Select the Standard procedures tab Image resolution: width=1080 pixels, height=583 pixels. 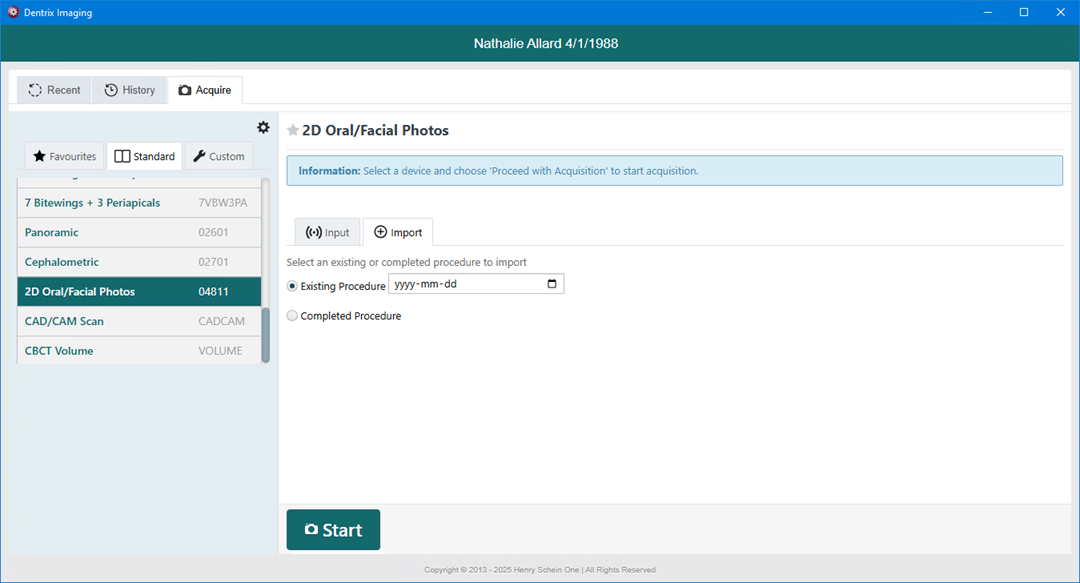tap(145, 156)
